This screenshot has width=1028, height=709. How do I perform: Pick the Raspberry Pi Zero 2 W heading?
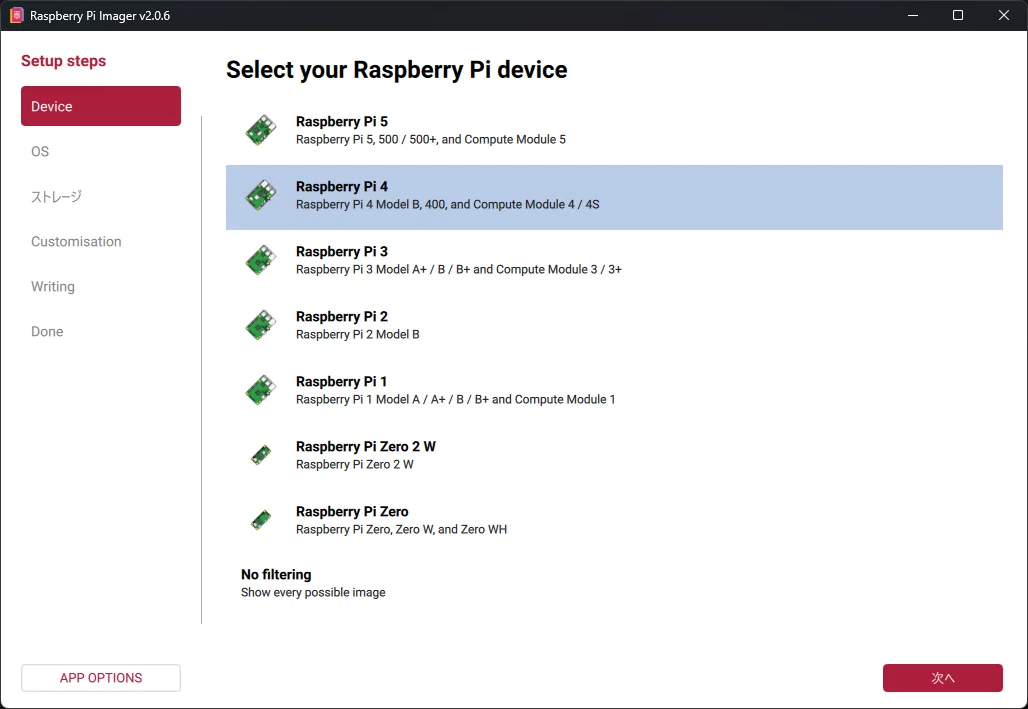click(366, 446)
